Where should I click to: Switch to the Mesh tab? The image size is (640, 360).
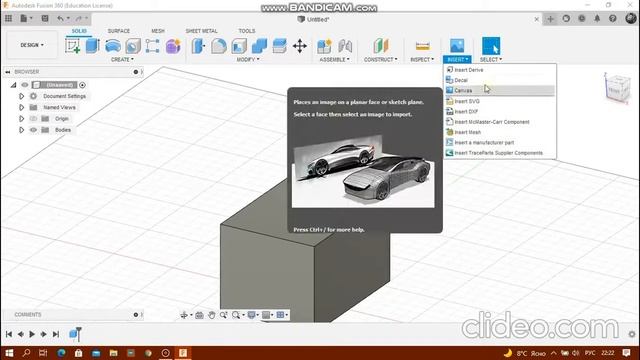click(x=158, y=31)
